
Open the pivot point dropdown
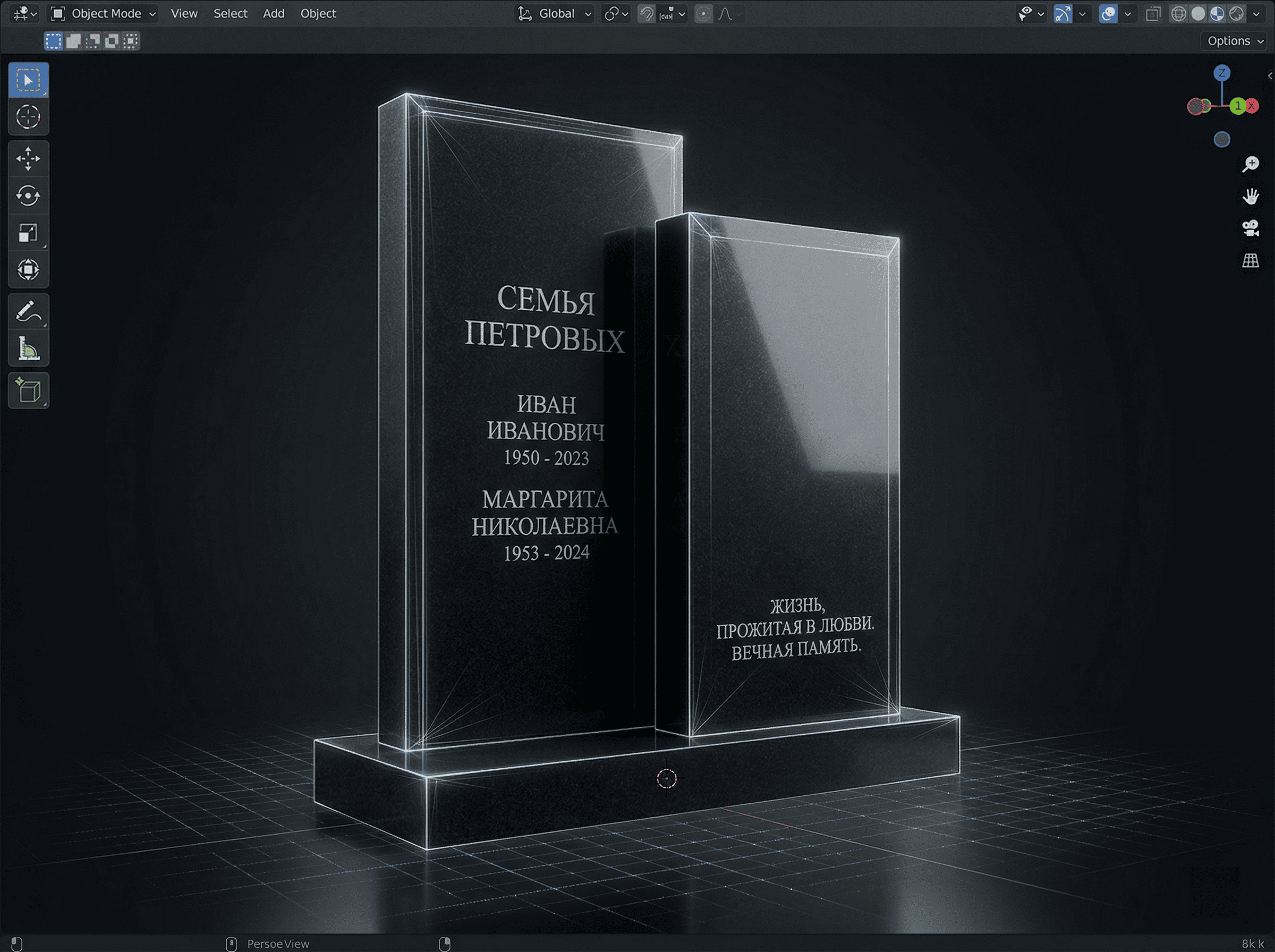pyautogui.click(x=616, y=14)
